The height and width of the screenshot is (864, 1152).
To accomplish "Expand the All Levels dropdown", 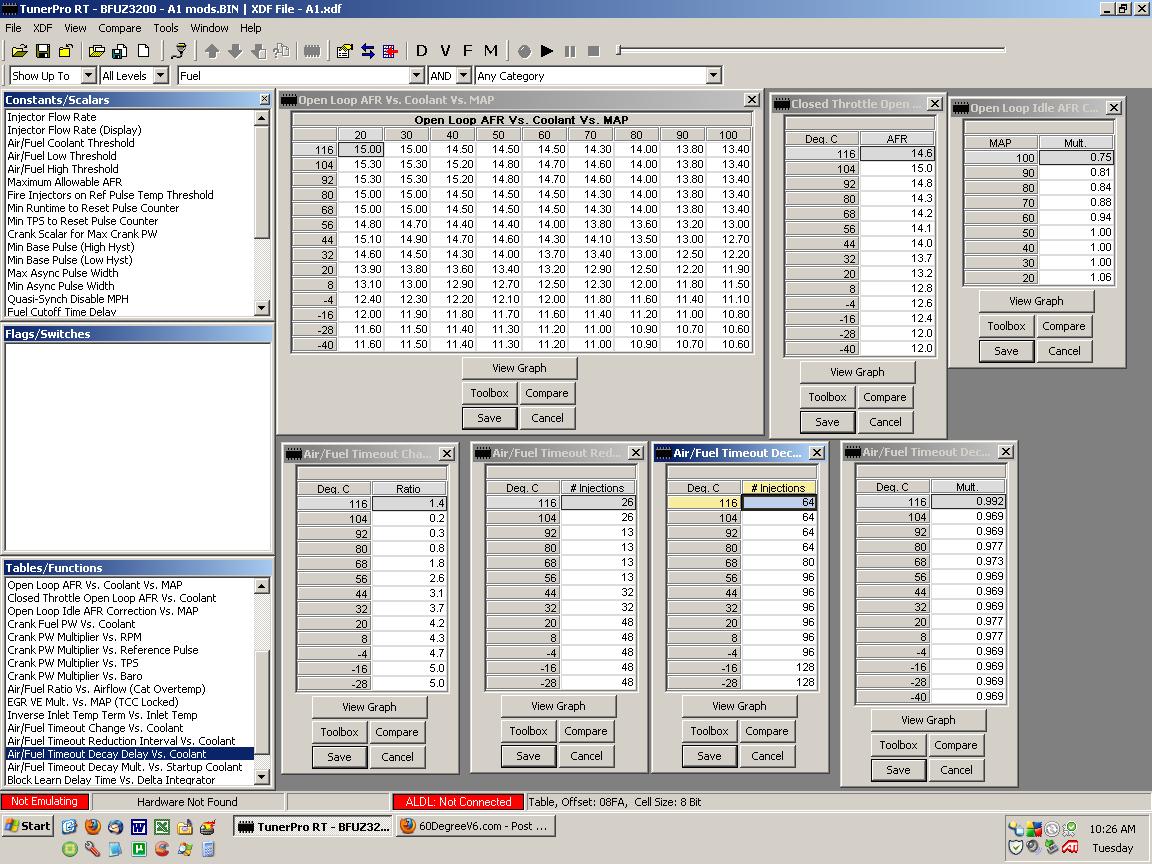I will pyautogui.click(x=160, y=76).
